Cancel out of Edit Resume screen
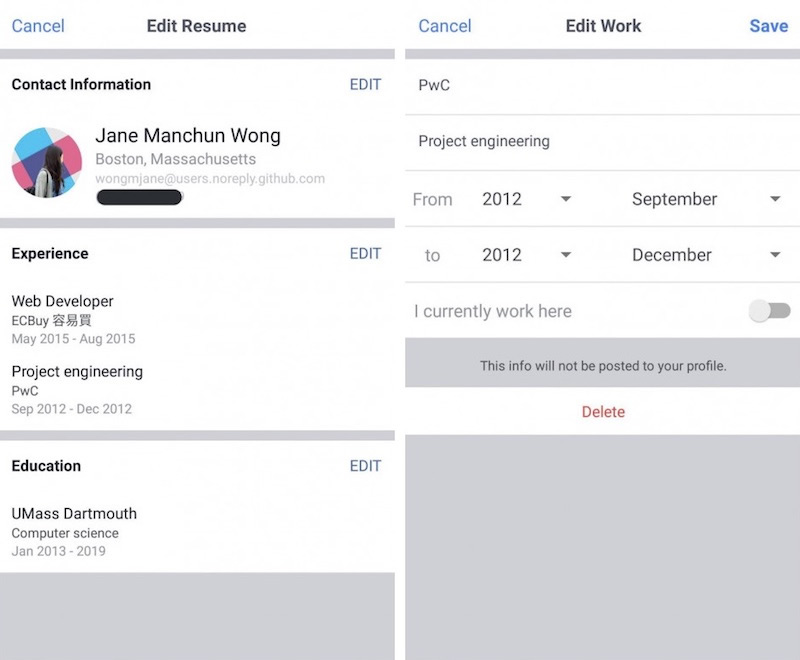 [x=38, y=26]
